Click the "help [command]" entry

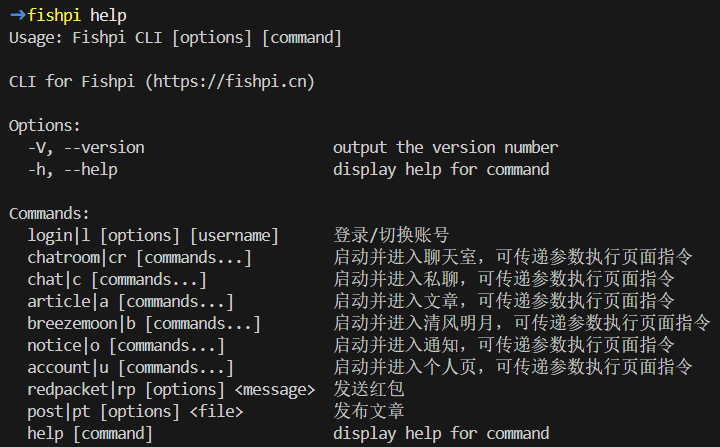[90, 434]
